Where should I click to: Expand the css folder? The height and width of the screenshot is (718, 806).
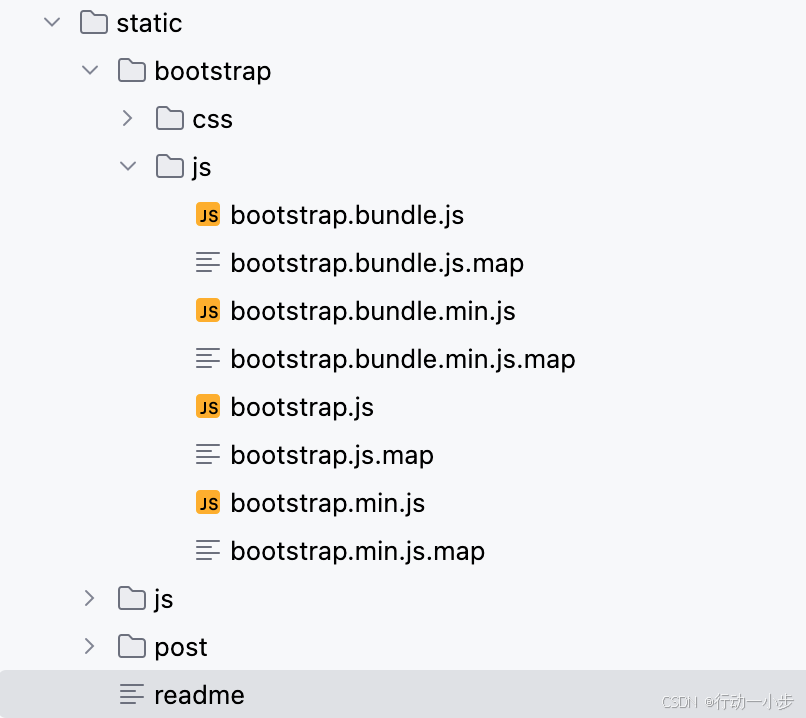(x=127, y=118)
